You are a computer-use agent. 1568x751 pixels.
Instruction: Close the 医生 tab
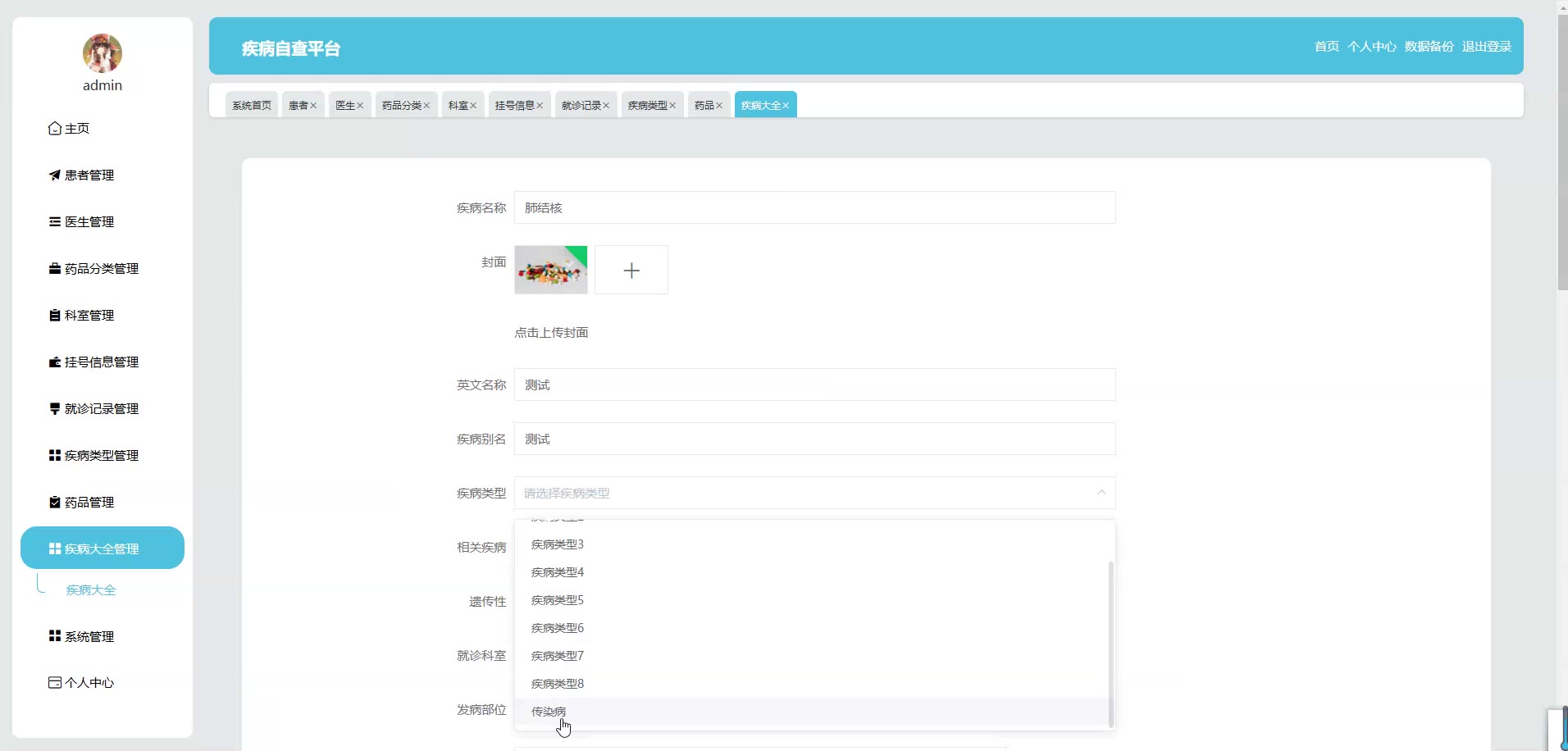[x=360, y=106]
